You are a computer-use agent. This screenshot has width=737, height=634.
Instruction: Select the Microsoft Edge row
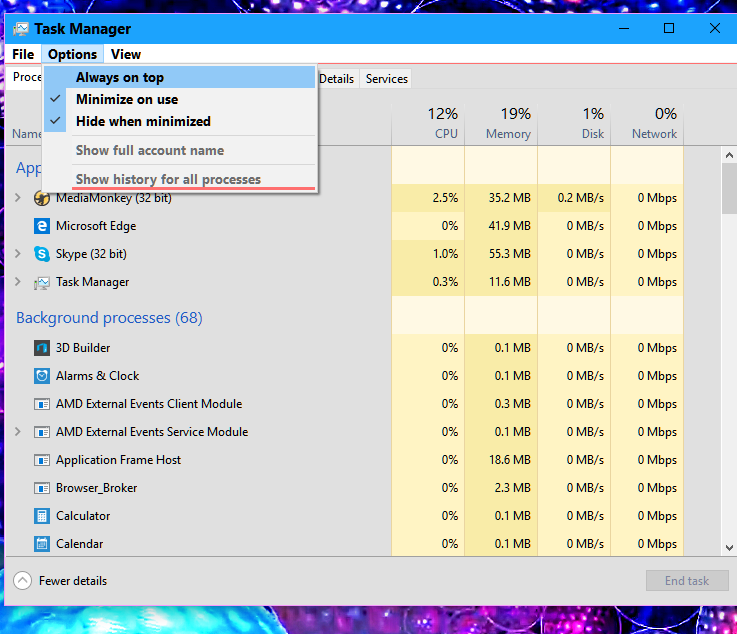(345, 226)
